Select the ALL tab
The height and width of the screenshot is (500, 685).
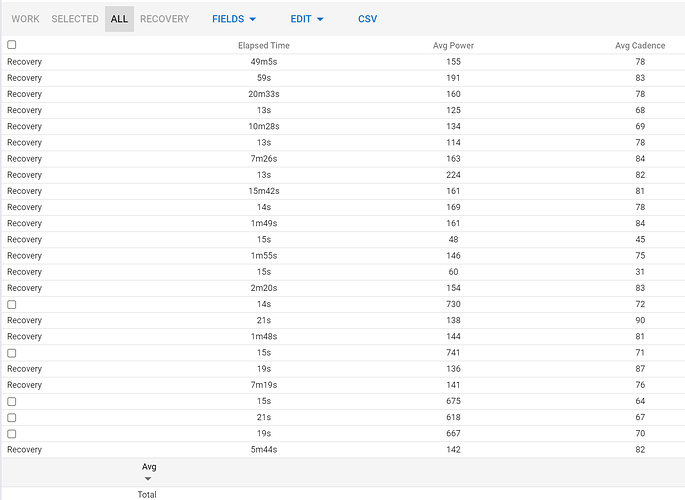(x=119, y=19)
